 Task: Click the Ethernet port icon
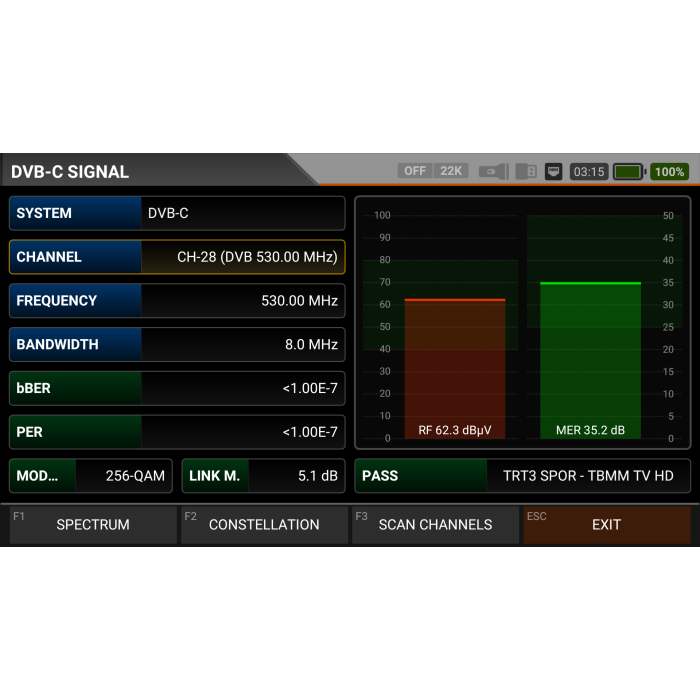point(553,171)
